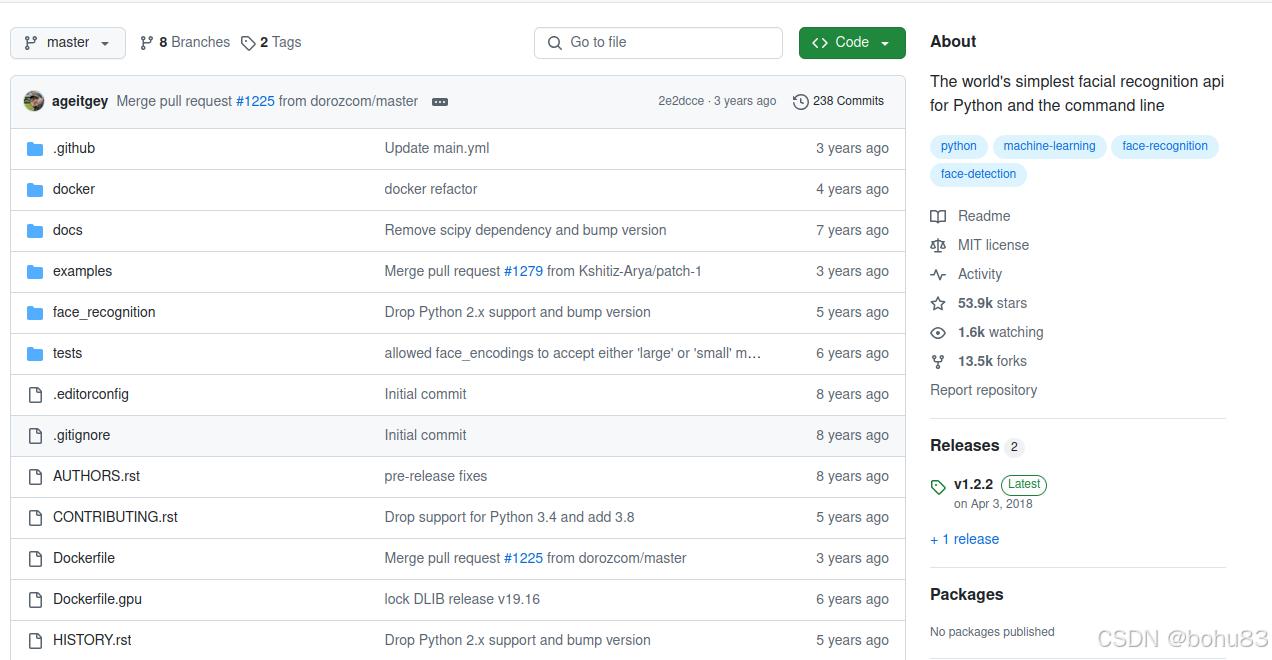Click the watching eye icon
Screen dimensions: 1272x660
938,332
